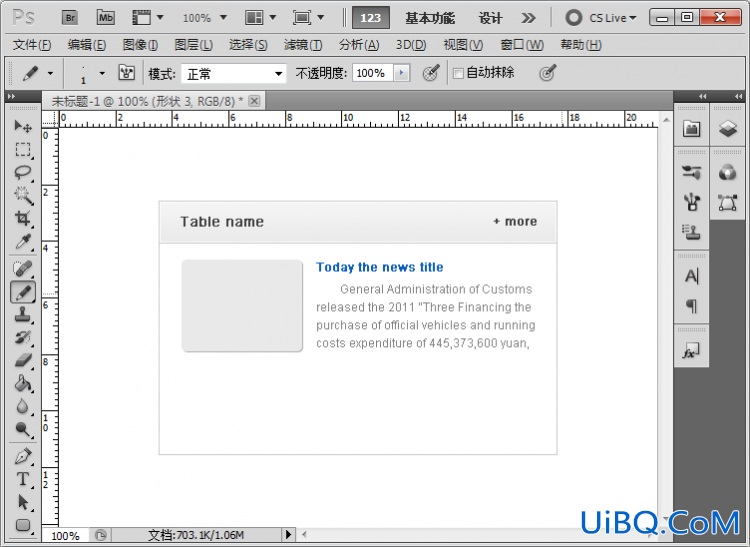
Task: Open the Styles fx panel icon
Action: pyautogui.click(x=692, y=350)
